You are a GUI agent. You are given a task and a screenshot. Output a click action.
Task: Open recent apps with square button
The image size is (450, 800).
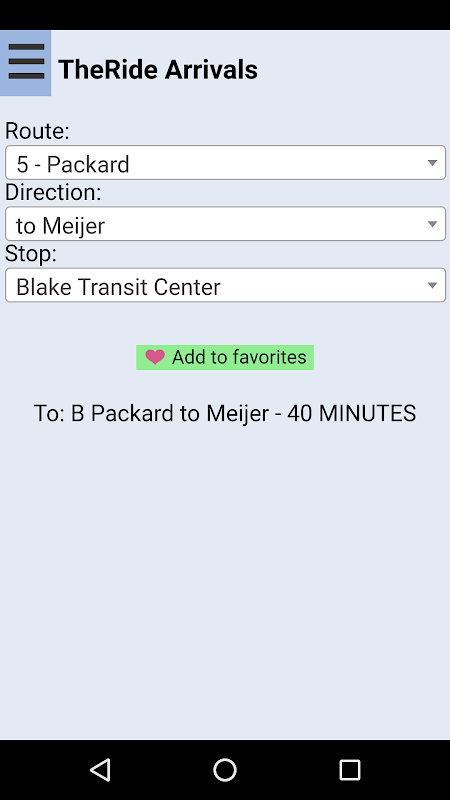(350, 769)
